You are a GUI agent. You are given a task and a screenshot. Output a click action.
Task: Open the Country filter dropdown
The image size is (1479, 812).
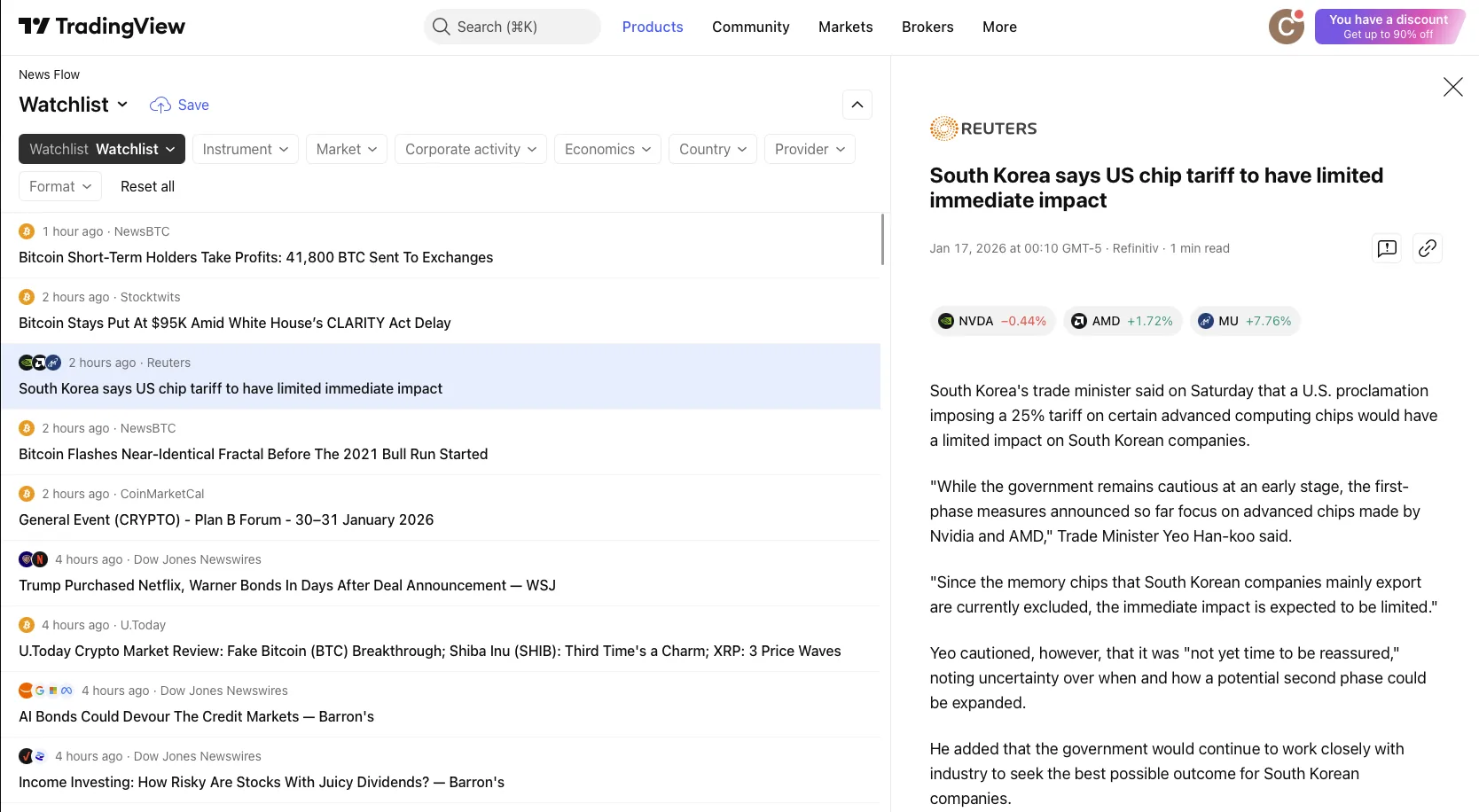712,149
